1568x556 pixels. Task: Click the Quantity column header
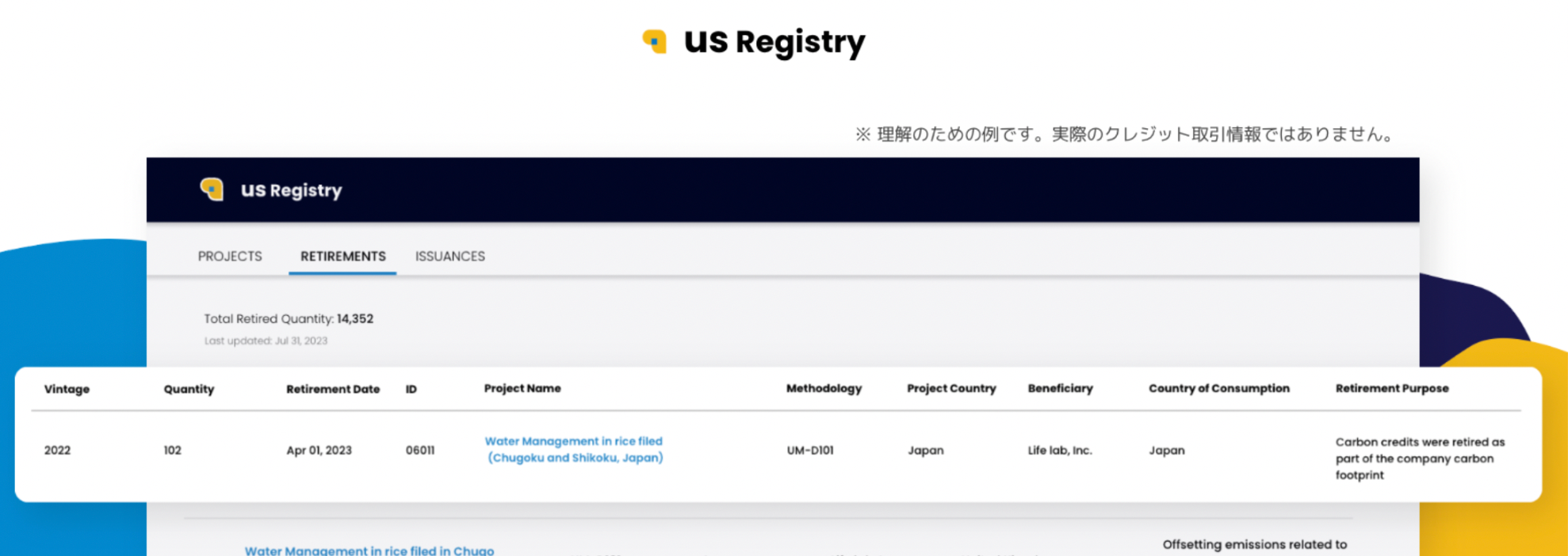tap(189, 389)
